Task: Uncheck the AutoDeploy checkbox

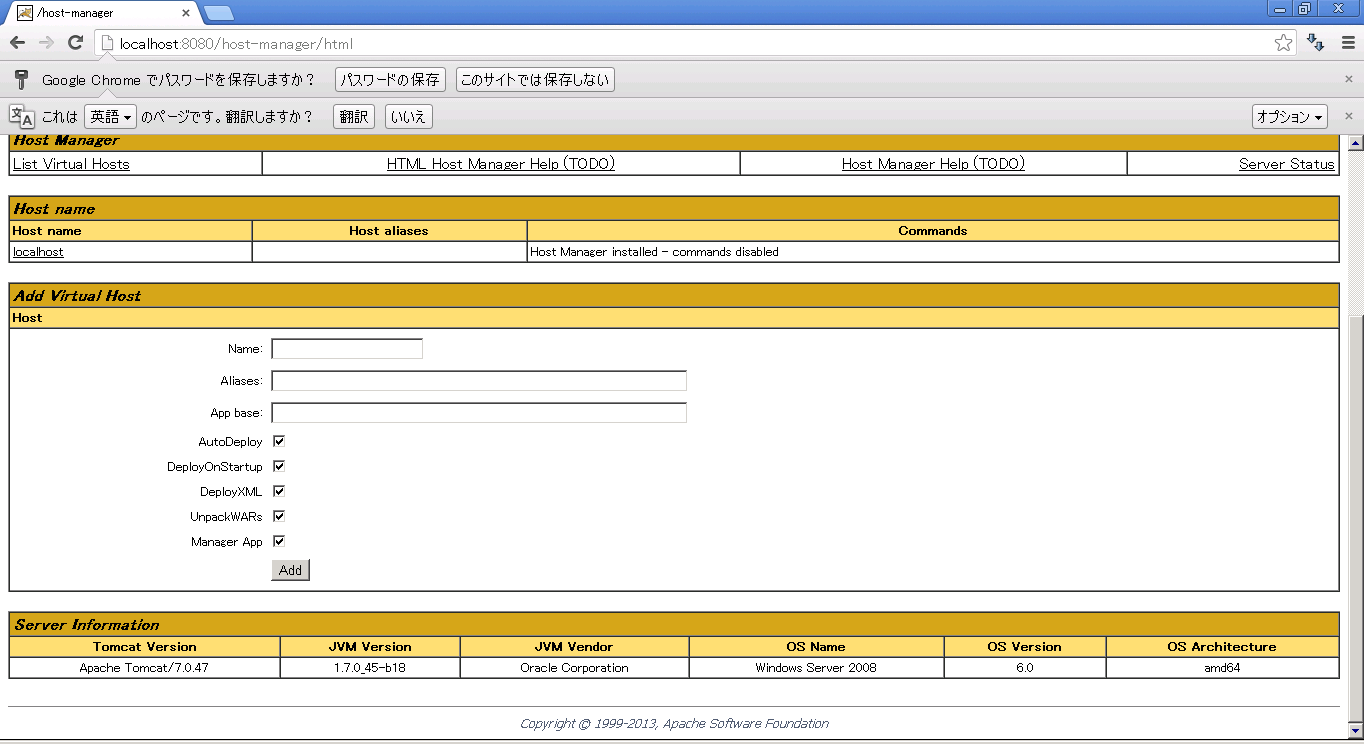Action: point(279,441)
